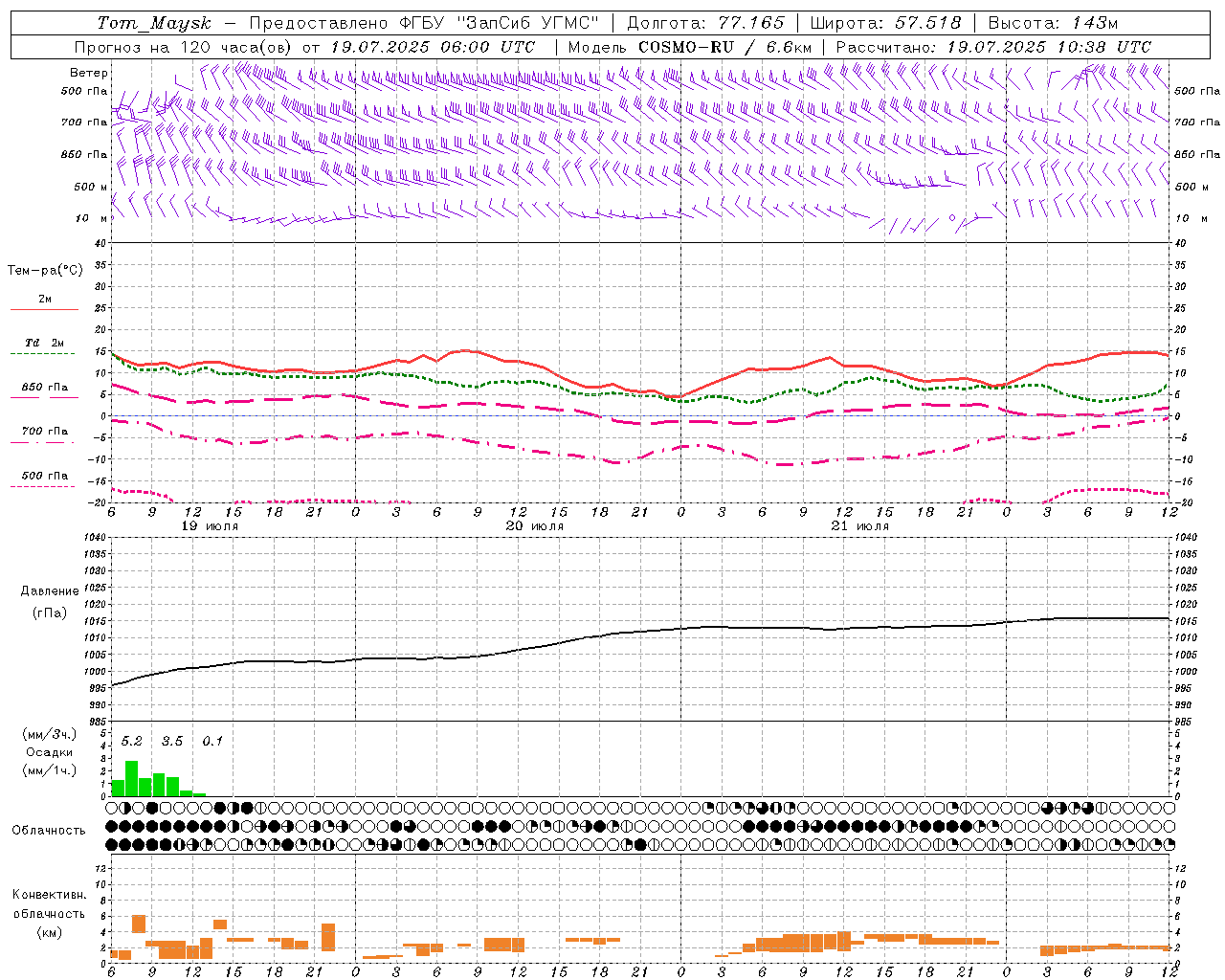This screenshot has height=980, width=1225.
Task: Click the Прогноз на 120 часа(ов) forecast text
Action: pos(185,47)
